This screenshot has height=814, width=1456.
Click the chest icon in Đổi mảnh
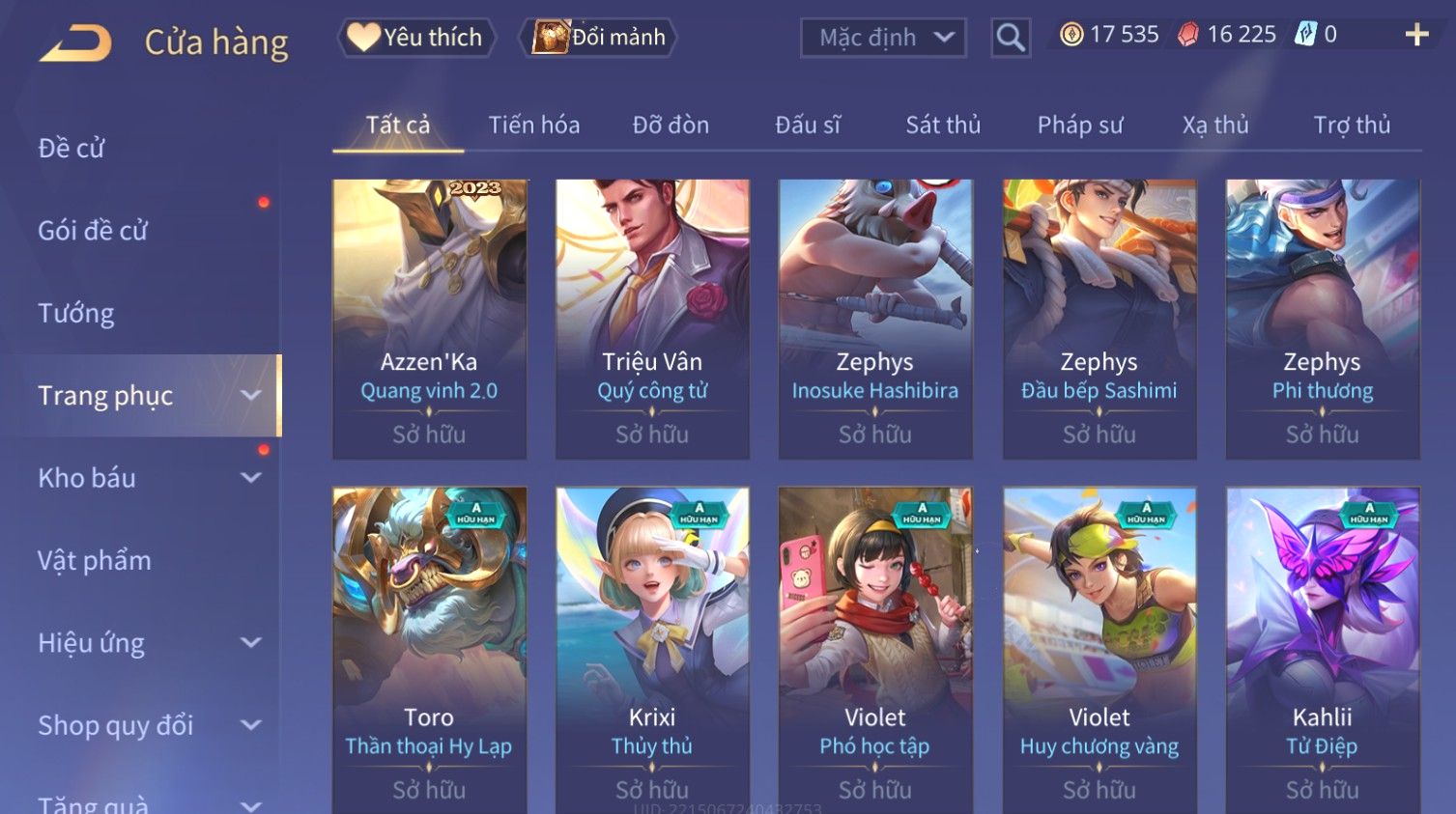click(x=550, y=37)
